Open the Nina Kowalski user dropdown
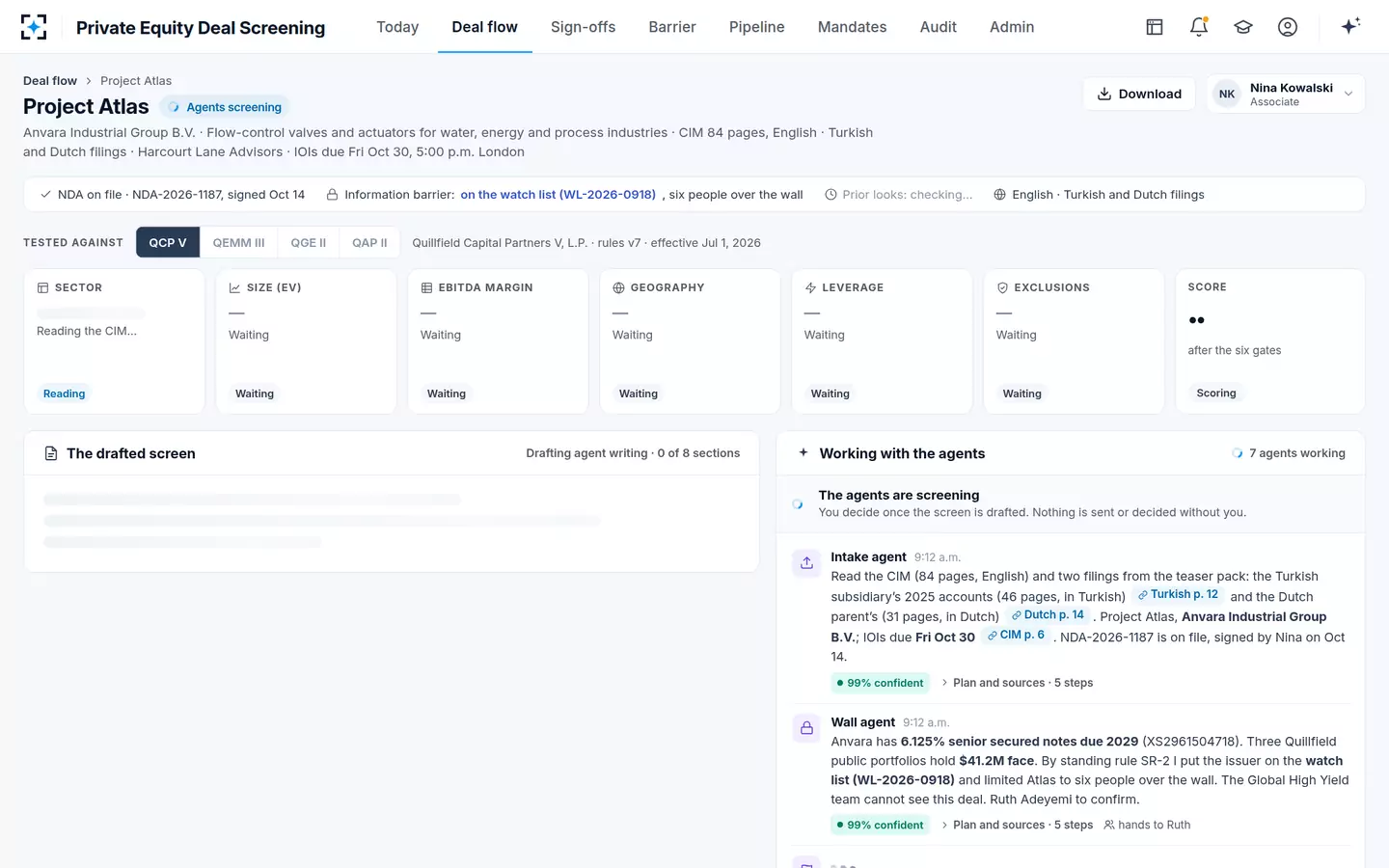This screenshot has width=1389, height=868. point(1285,94)
